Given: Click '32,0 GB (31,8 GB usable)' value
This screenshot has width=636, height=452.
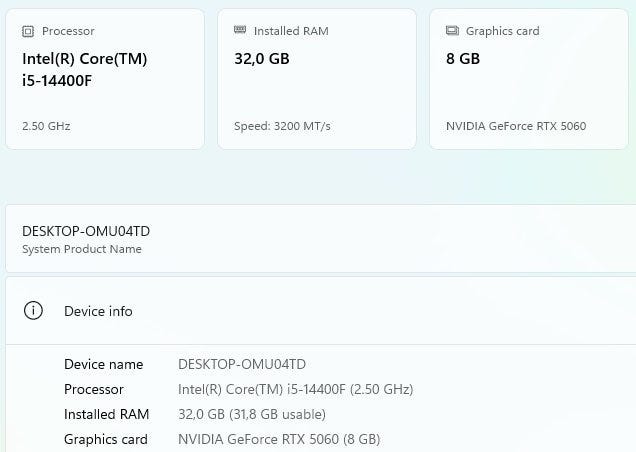Looking at the screenshot, I should (x=252, y=414).
